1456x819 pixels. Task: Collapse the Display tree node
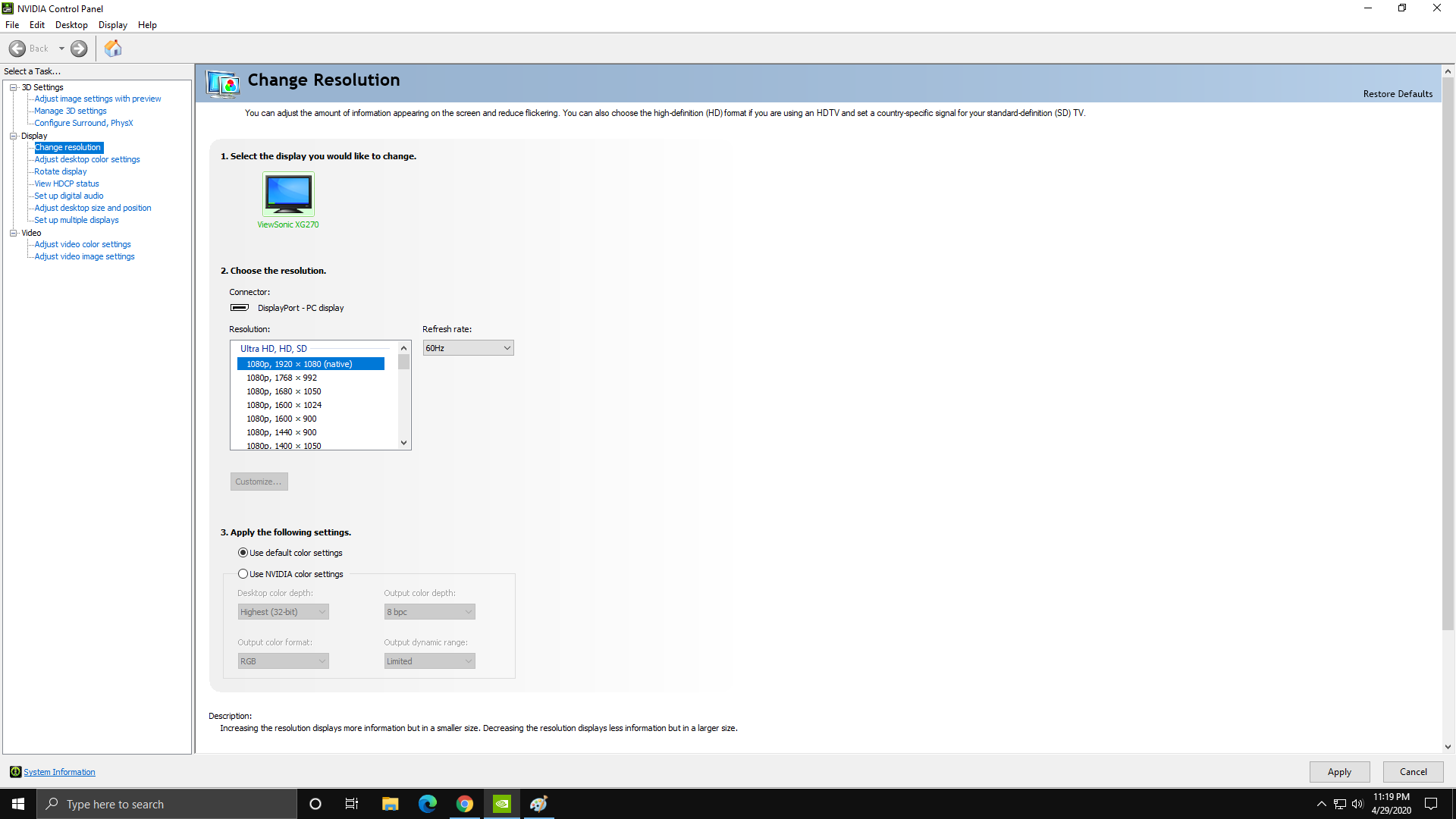(x=14, y=135)
